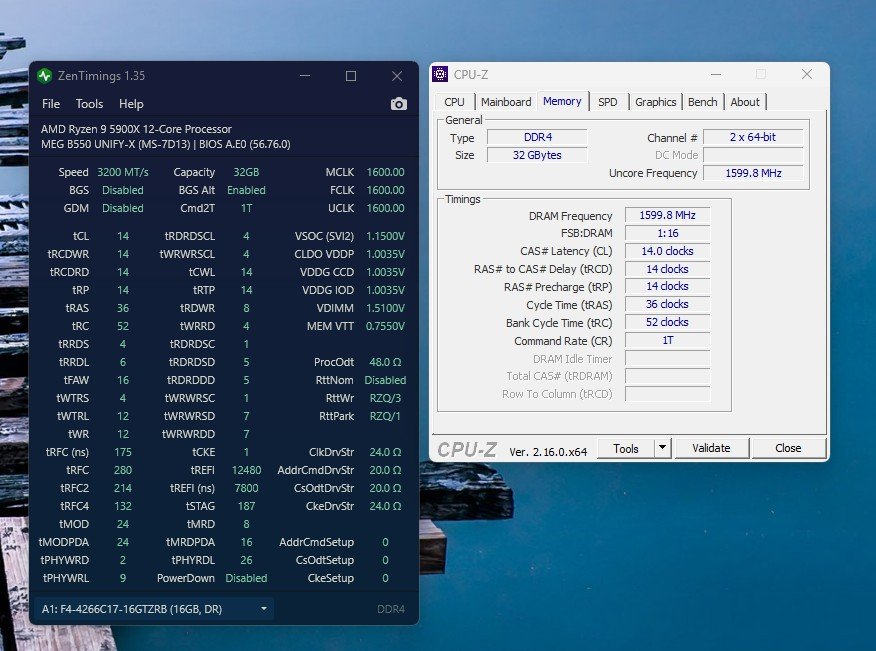Click the FSB:DRAM 1:16 value field
Image resolution: width=876 pixels, height=651 pixels.
tap(668, 233)
